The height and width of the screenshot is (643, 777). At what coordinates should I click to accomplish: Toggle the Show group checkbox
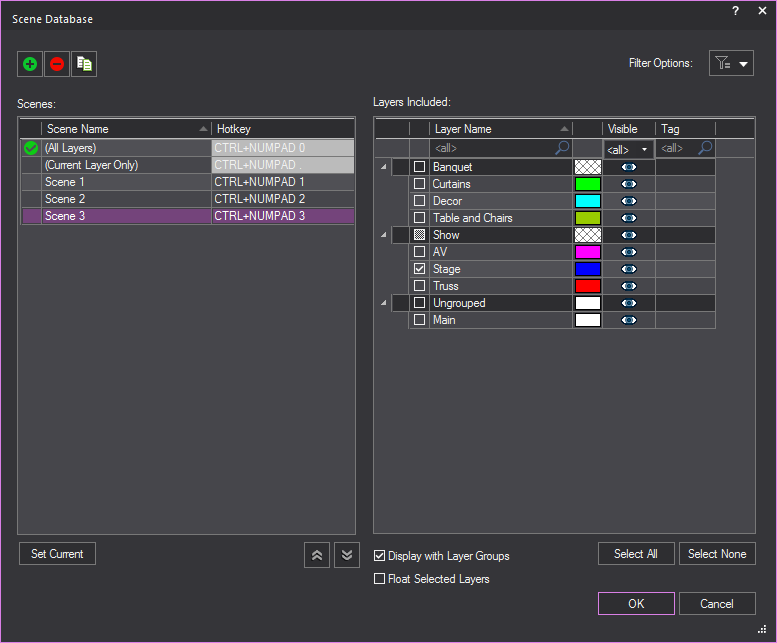pos(419,235)
